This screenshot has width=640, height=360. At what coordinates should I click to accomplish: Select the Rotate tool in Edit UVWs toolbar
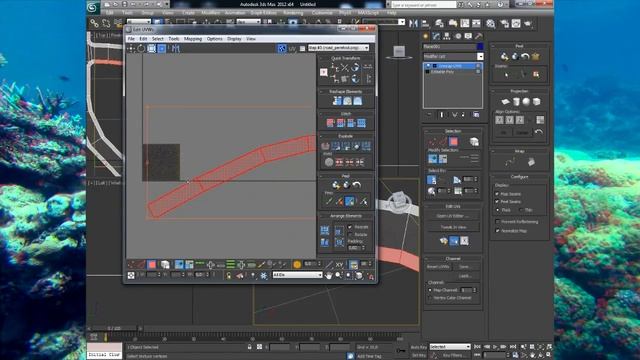pos(141,49)
